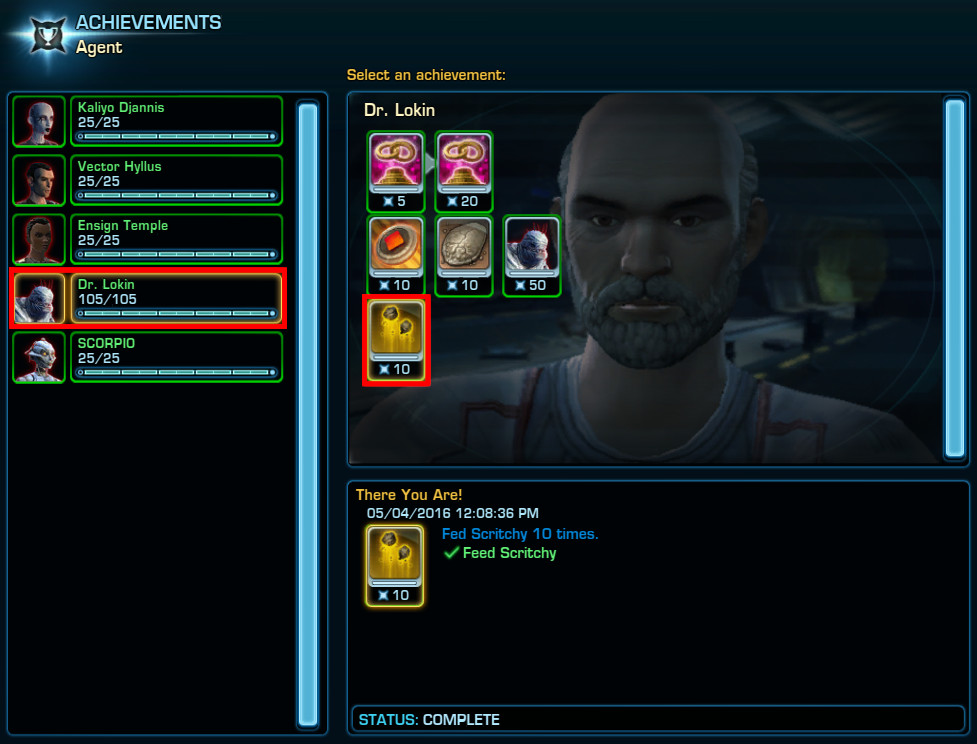Select the stone egg achievement icon
Screen dimensions: 977x744
(x=464, y=255)
